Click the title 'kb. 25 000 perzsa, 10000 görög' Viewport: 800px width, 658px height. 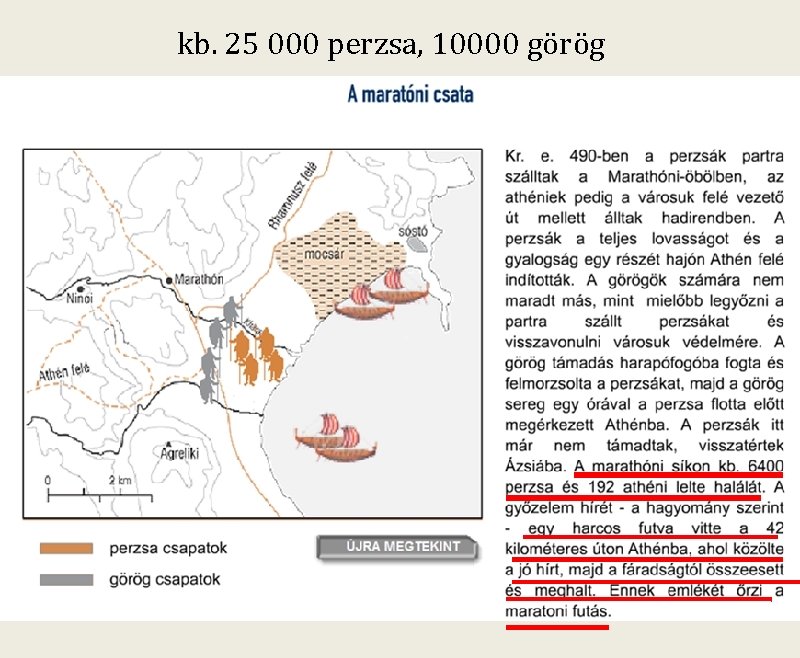[391, 44]
